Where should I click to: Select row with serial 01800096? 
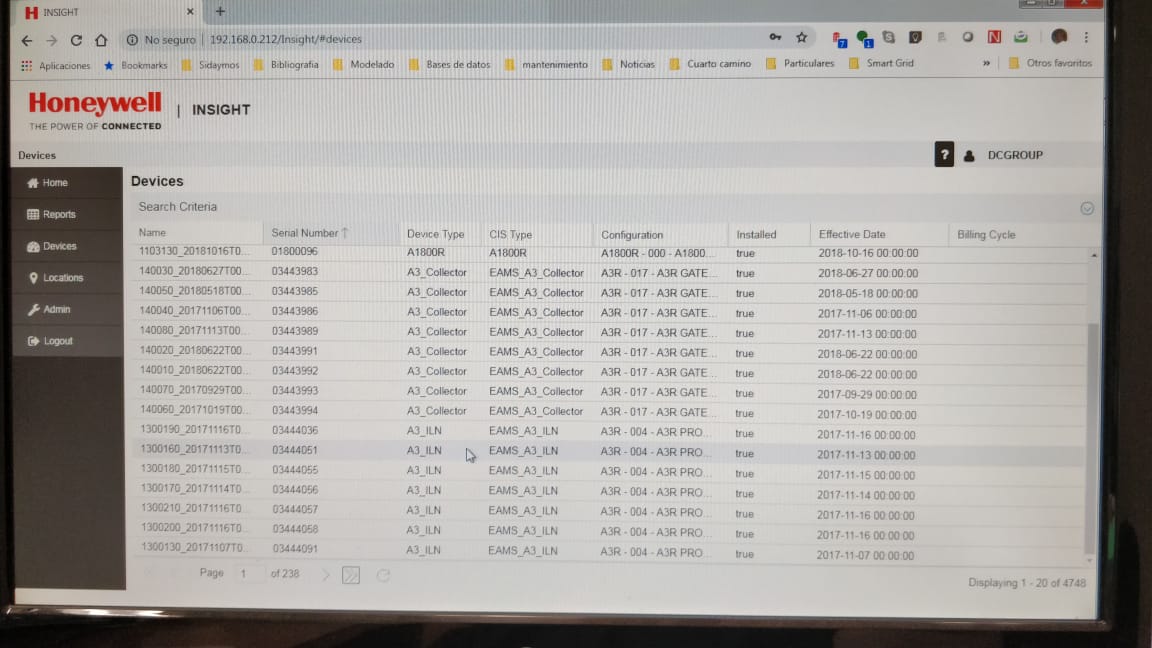pyautogui.click(x=609, y=252)
